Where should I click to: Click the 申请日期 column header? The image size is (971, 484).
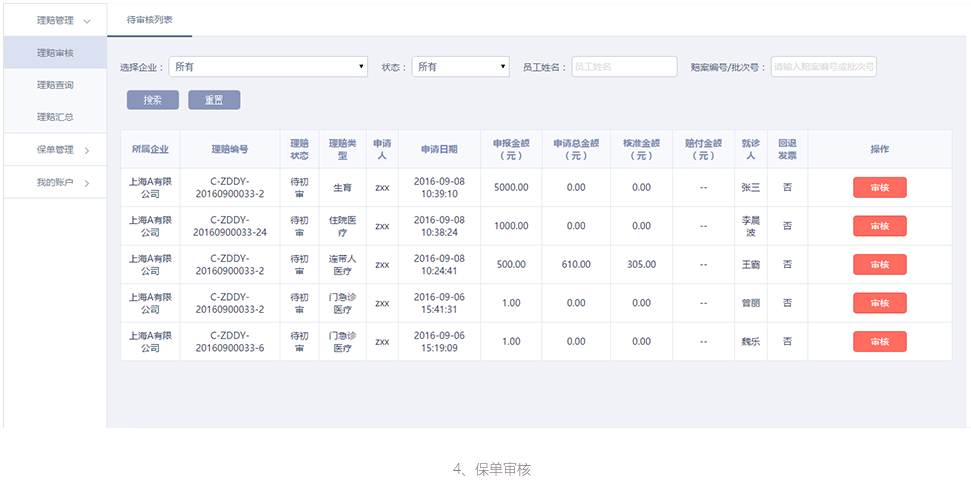(439, 149)
